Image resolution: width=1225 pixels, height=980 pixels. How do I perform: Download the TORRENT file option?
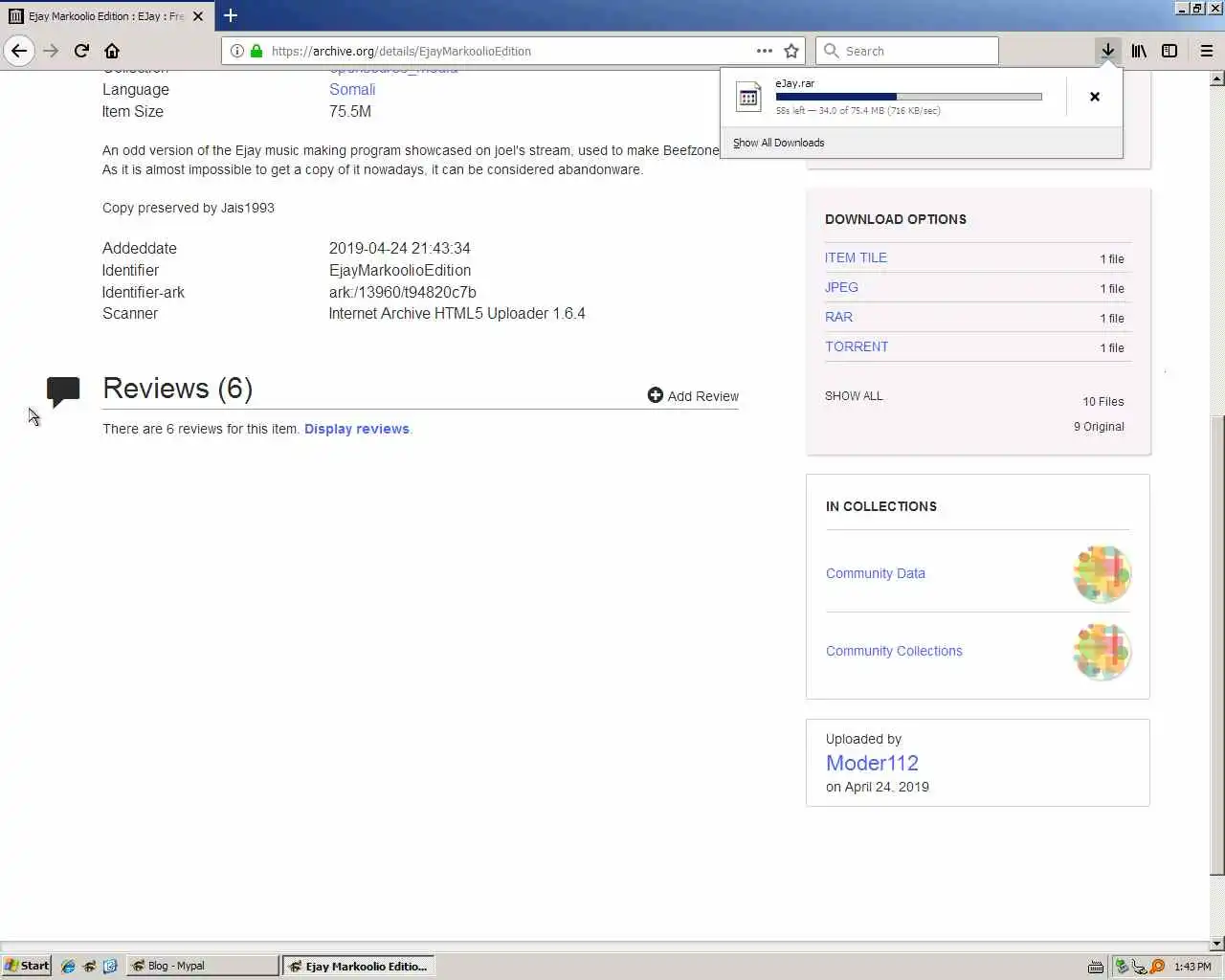click(857, 346)
